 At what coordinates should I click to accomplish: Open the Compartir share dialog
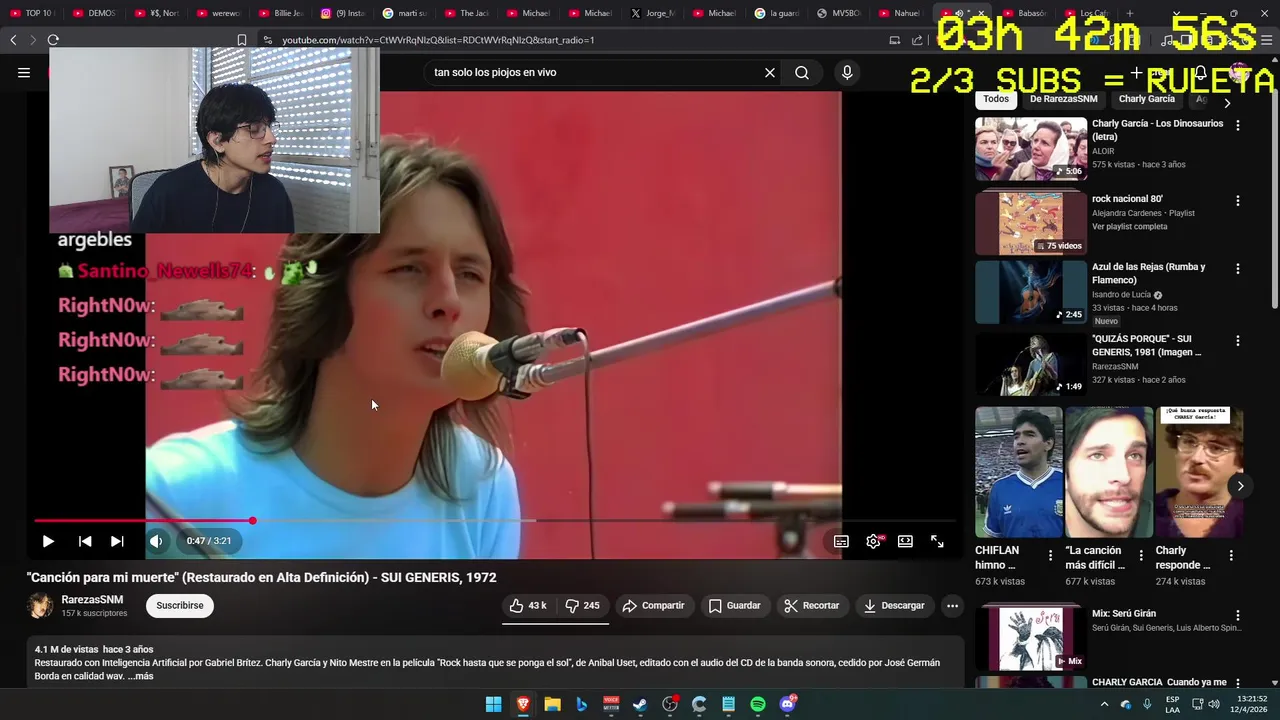[x=653, y=605]
